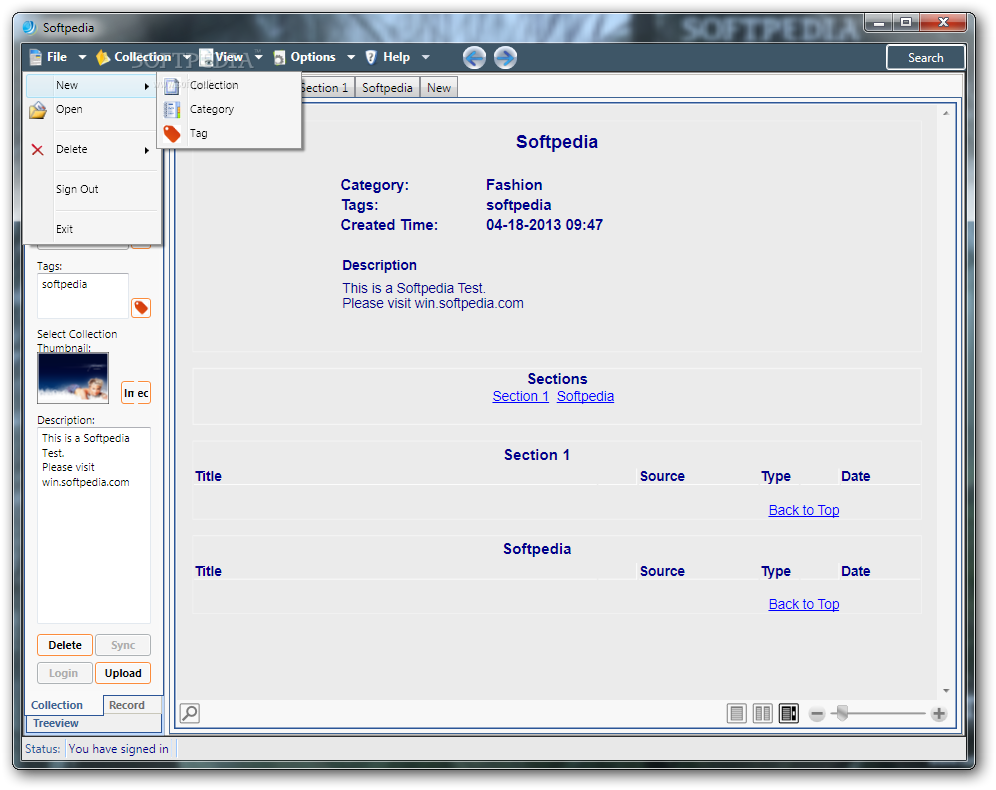
Task: Choose Open from the File menu
Action: [x=69, y=109]
